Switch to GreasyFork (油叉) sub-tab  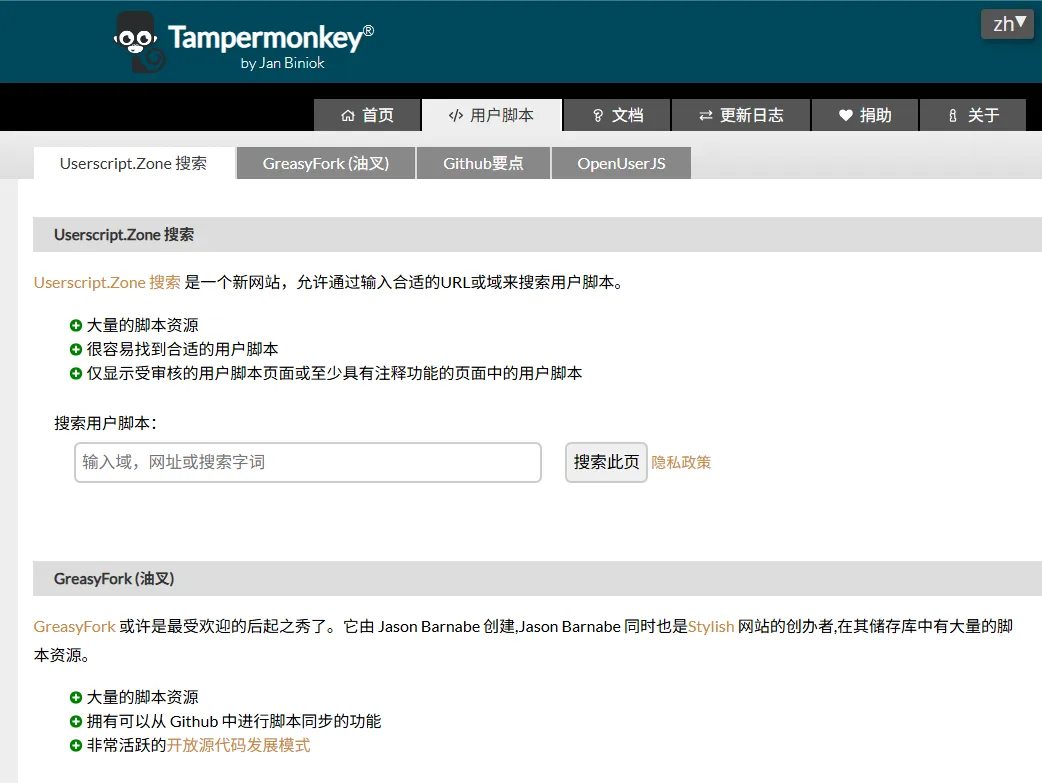coord(326,164)
